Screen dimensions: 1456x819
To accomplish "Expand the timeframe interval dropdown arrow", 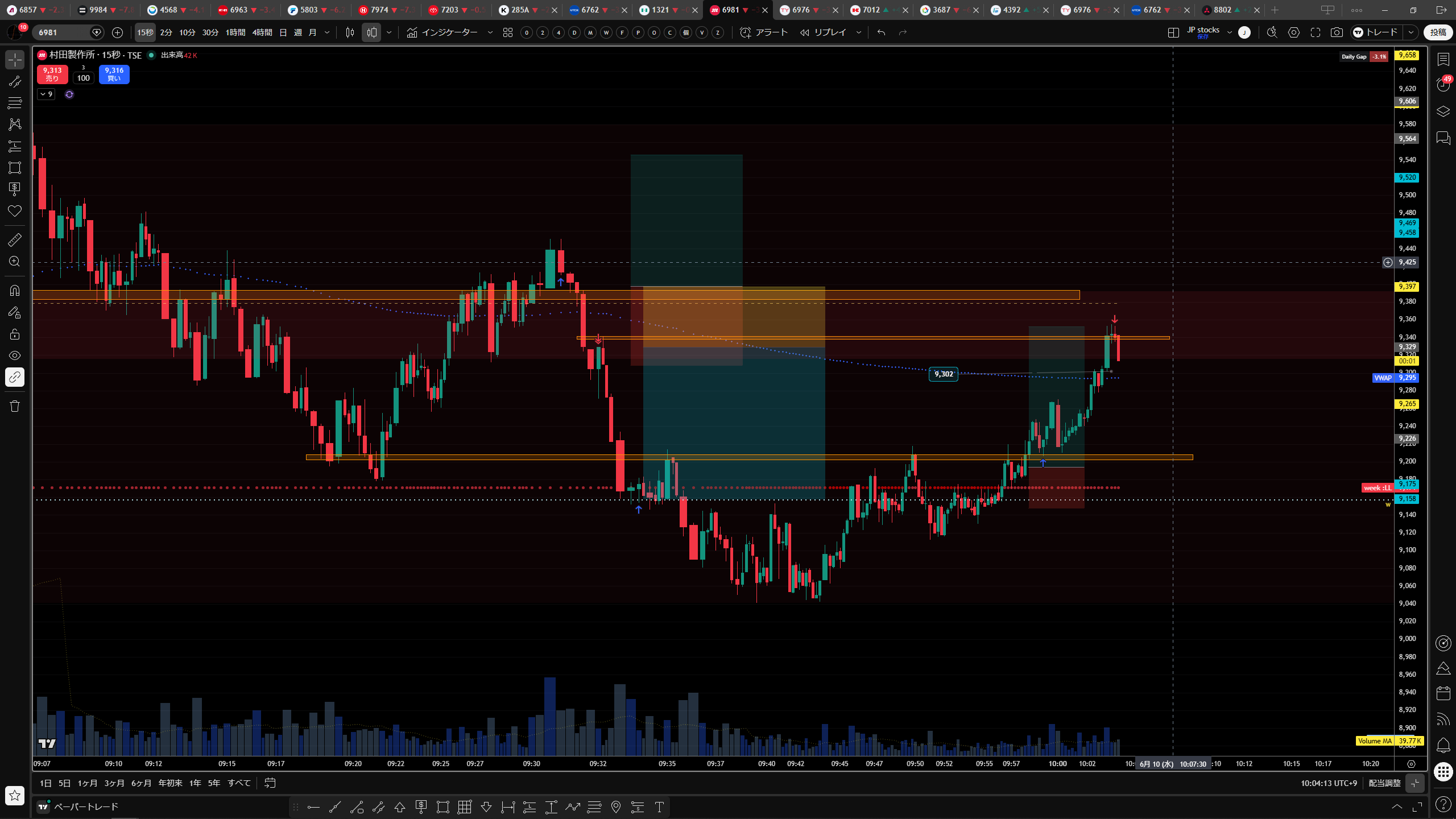I will click(x=327, y=32).
